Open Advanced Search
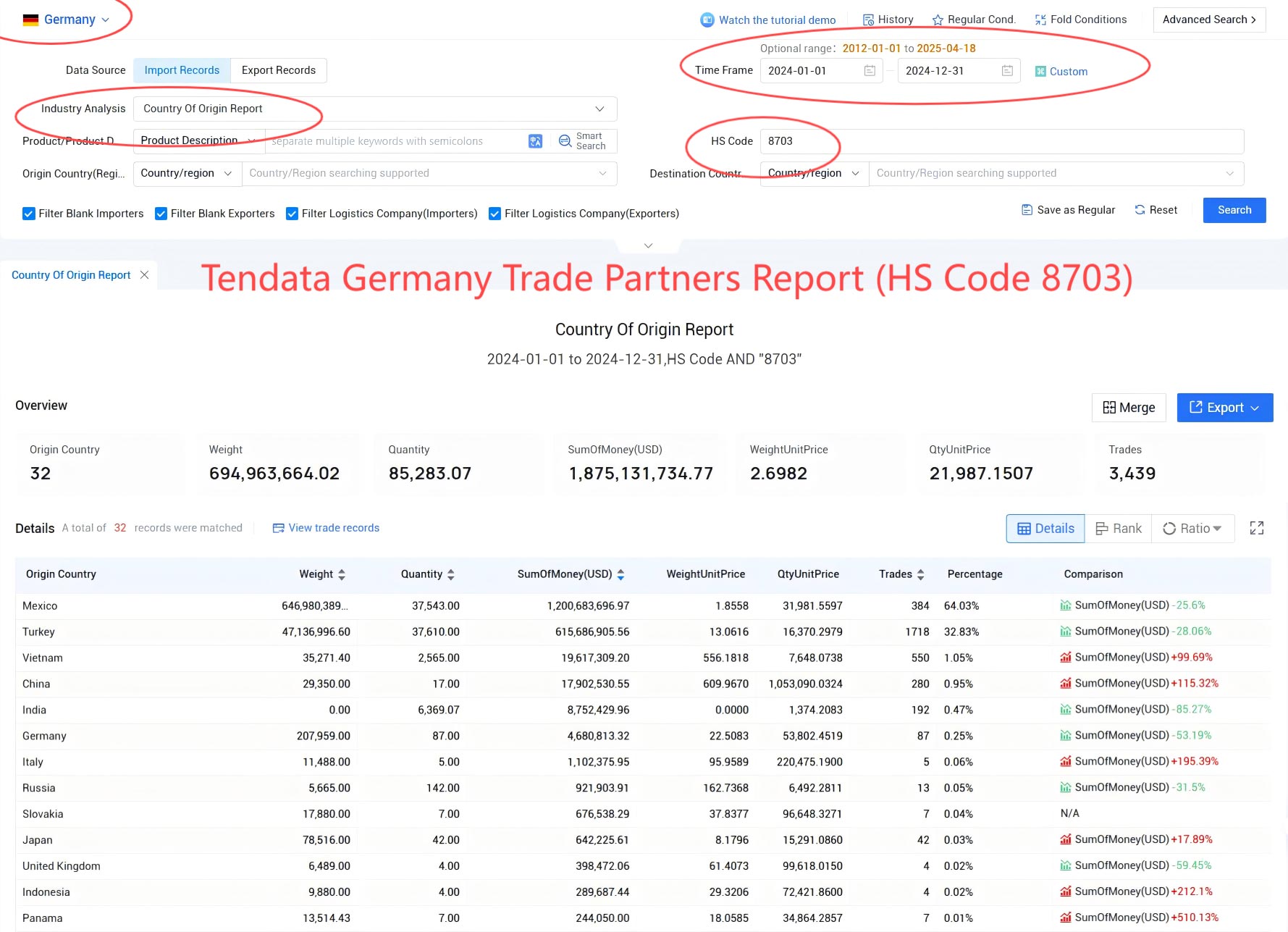Screen dimensions: 1288x932 (x=1209, y=20)
